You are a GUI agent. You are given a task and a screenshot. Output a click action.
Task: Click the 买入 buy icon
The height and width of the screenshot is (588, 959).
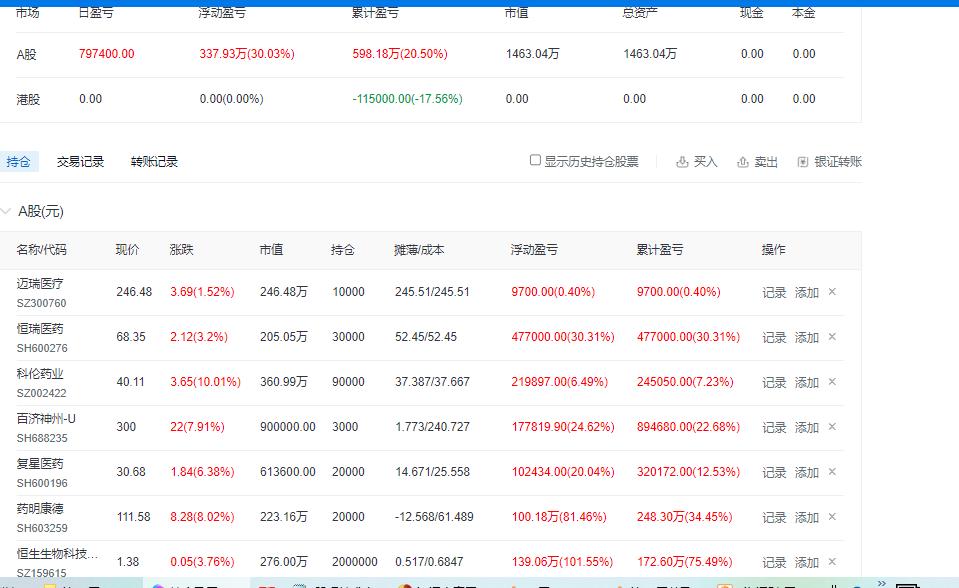coord(682,162)
